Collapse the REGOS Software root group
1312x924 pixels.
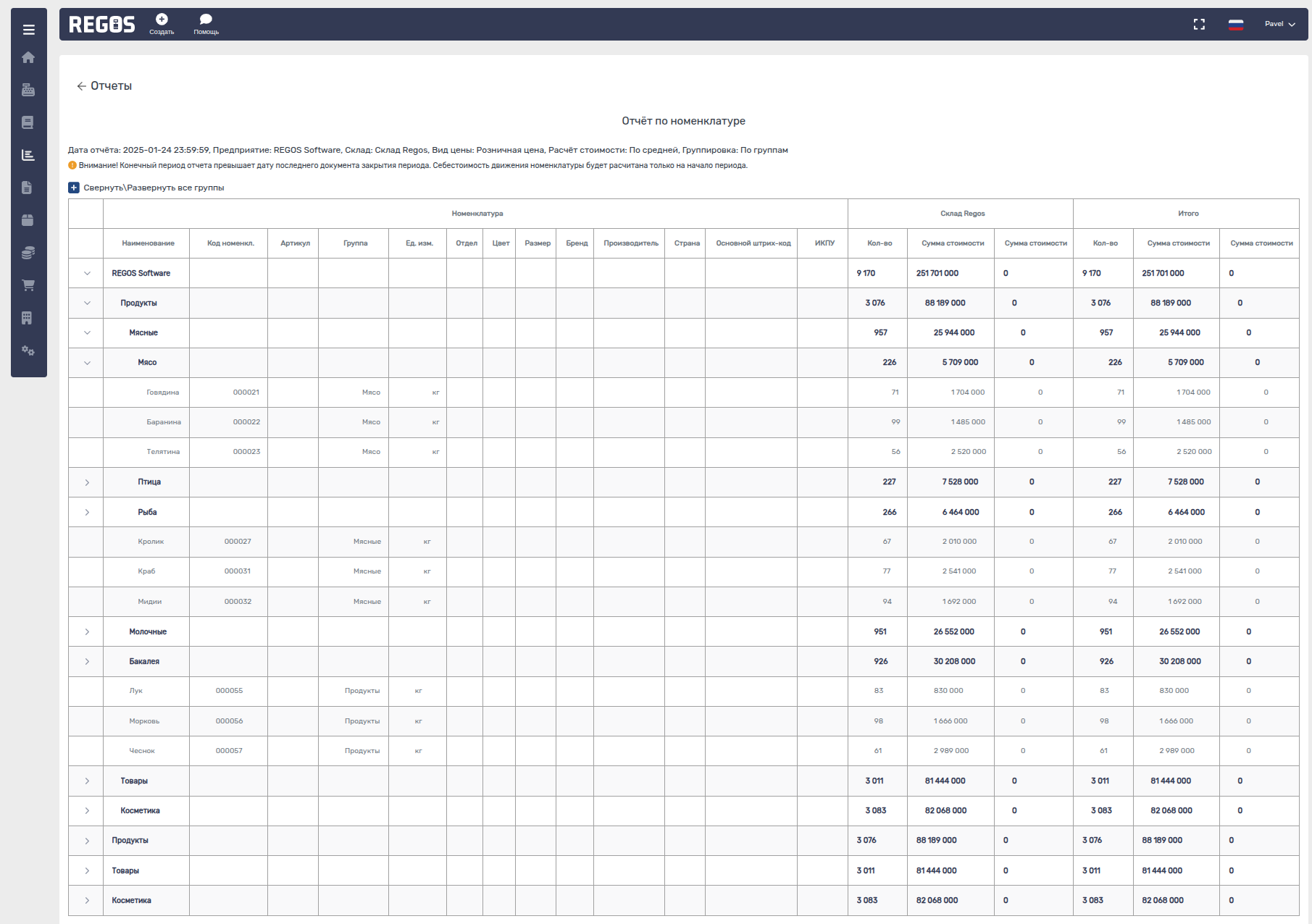click(x=87, y=274)
